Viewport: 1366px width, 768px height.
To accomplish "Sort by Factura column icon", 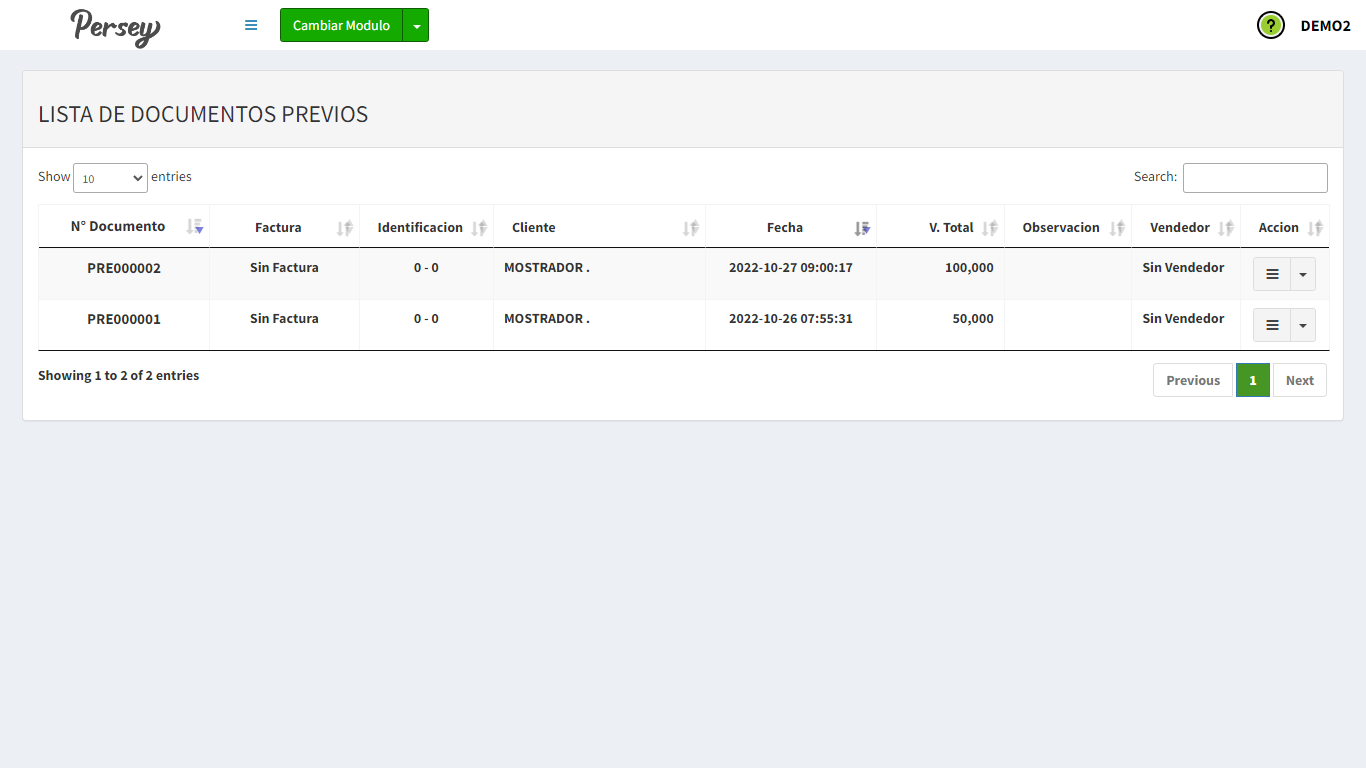I will pos(345,228).
